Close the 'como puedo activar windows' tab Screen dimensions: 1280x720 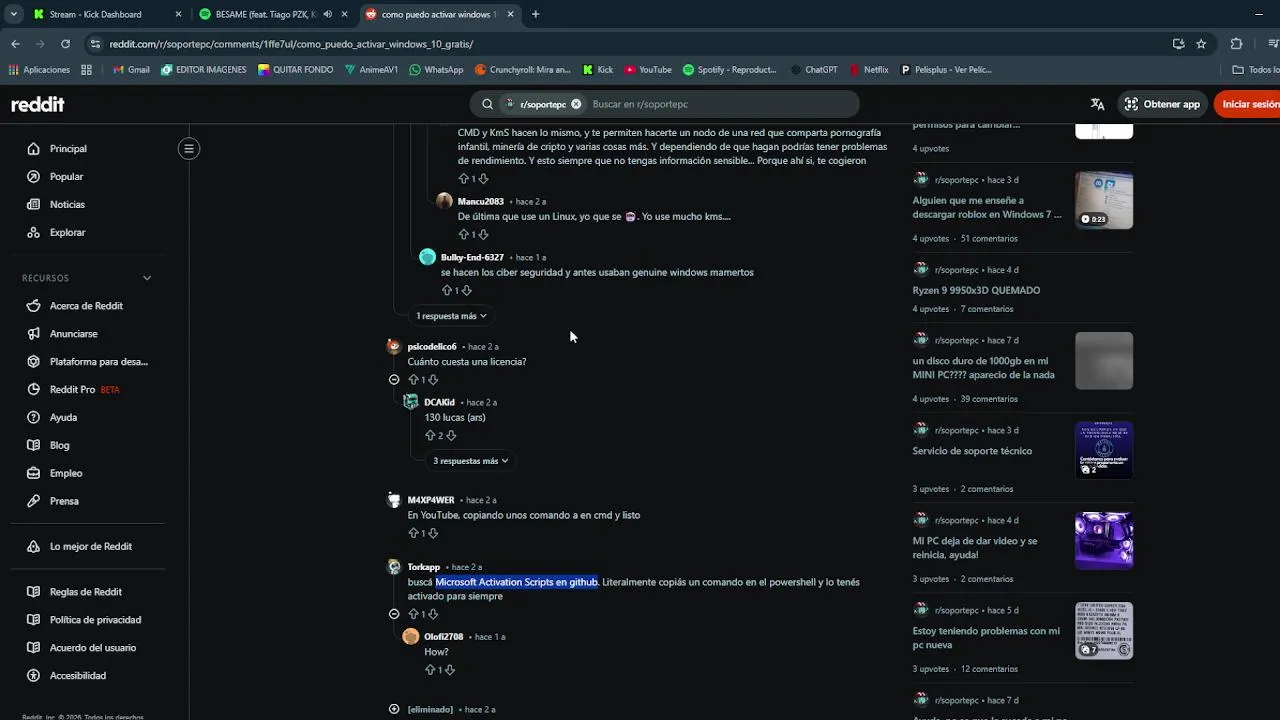tap(509, 14)
